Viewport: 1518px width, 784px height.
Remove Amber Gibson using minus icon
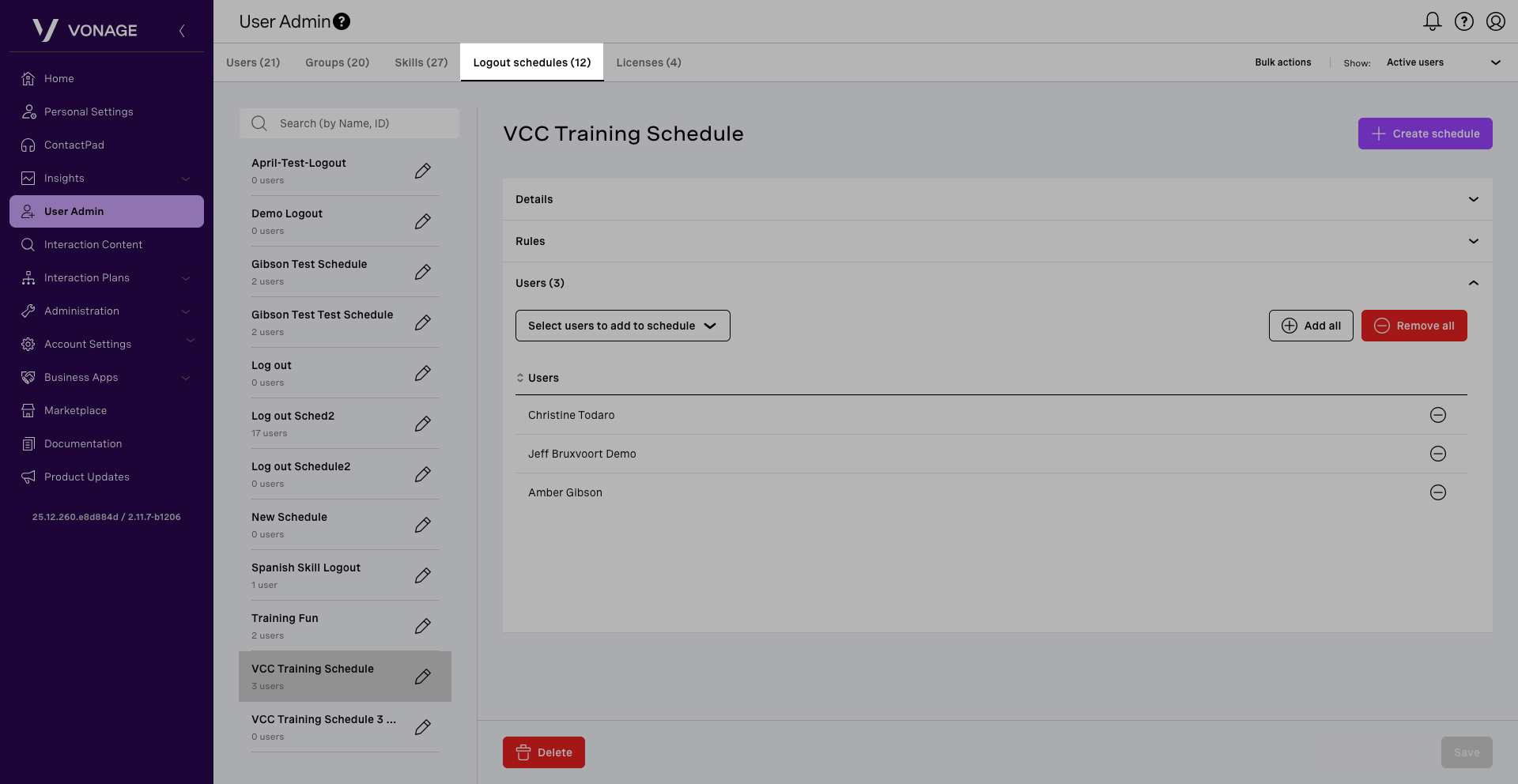(1438, 492)
